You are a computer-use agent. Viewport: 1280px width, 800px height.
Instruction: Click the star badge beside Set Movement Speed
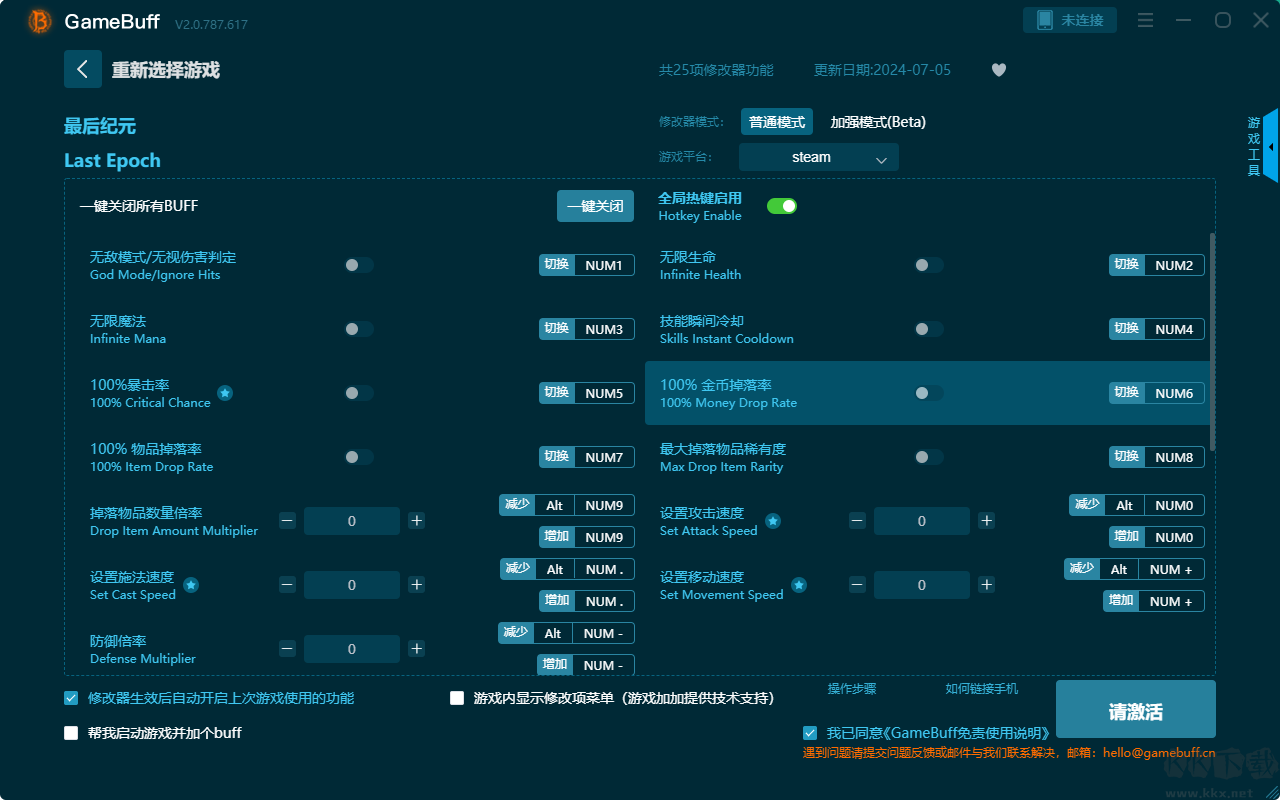tap(799, 585)
